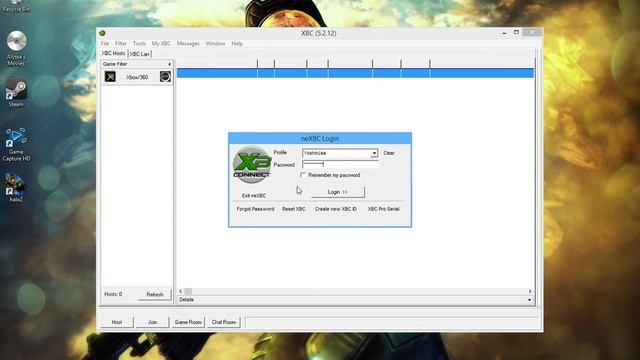Screen dimensions: 640x360
Task: Expand the Details panel dropdown
Action: click(x=529, y=300)
